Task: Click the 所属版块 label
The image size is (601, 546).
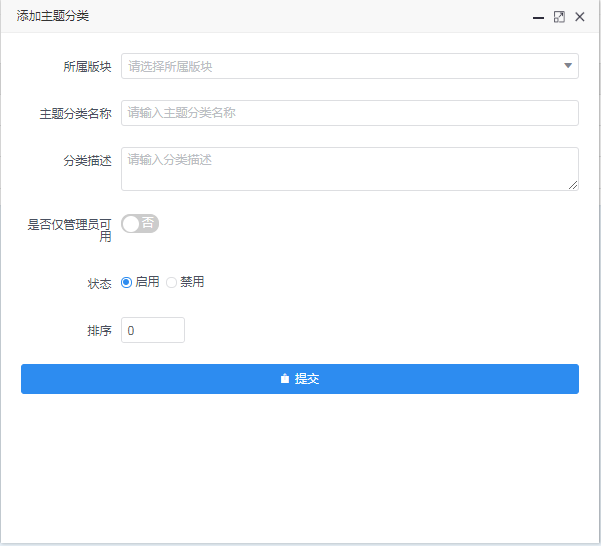Action: 87,67
